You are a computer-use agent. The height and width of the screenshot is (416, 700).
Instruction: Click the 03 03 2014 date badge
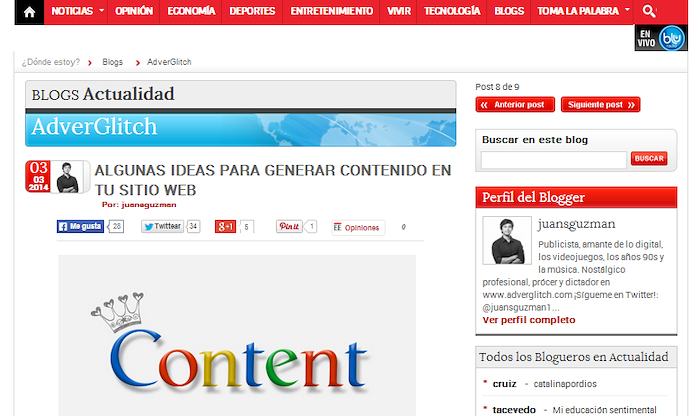(x=38, y=176)
